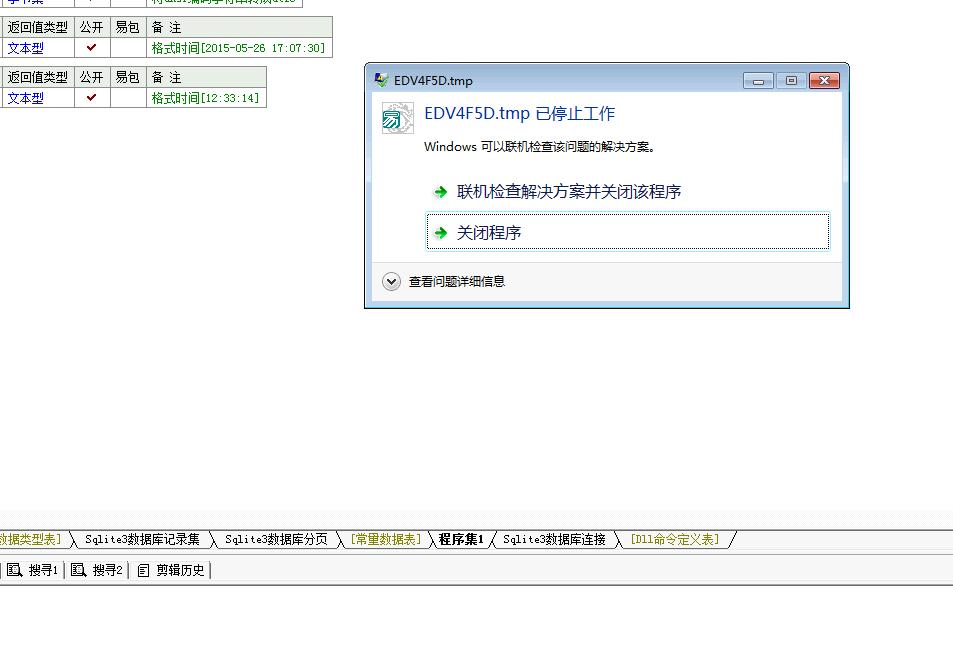The height and width of the screenshot is (652, 953).
Task: Switch to the 数据类型表 tab
Action: (x=32, y=540)
